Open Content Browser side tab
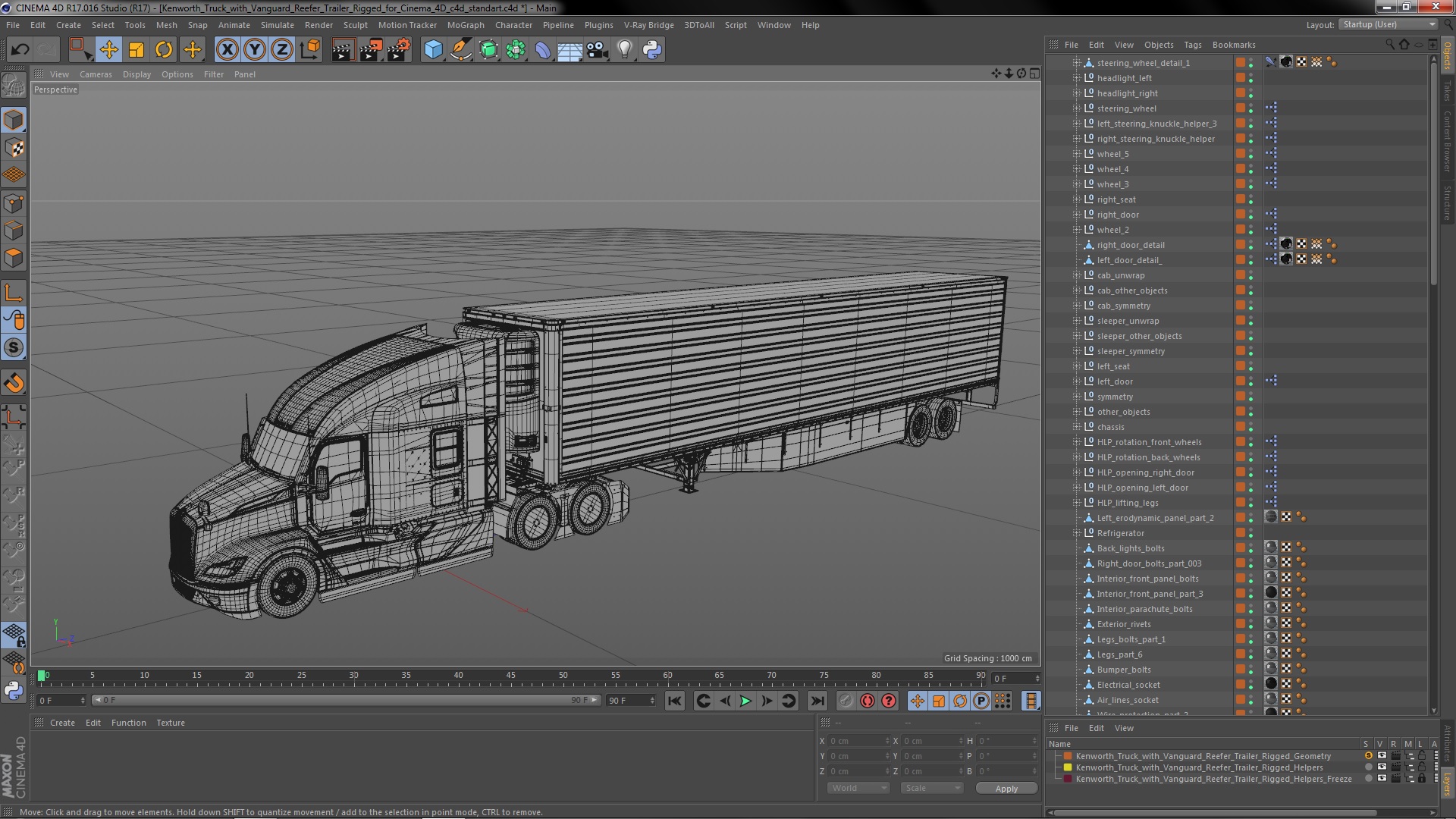 (x=1448, y=141)
